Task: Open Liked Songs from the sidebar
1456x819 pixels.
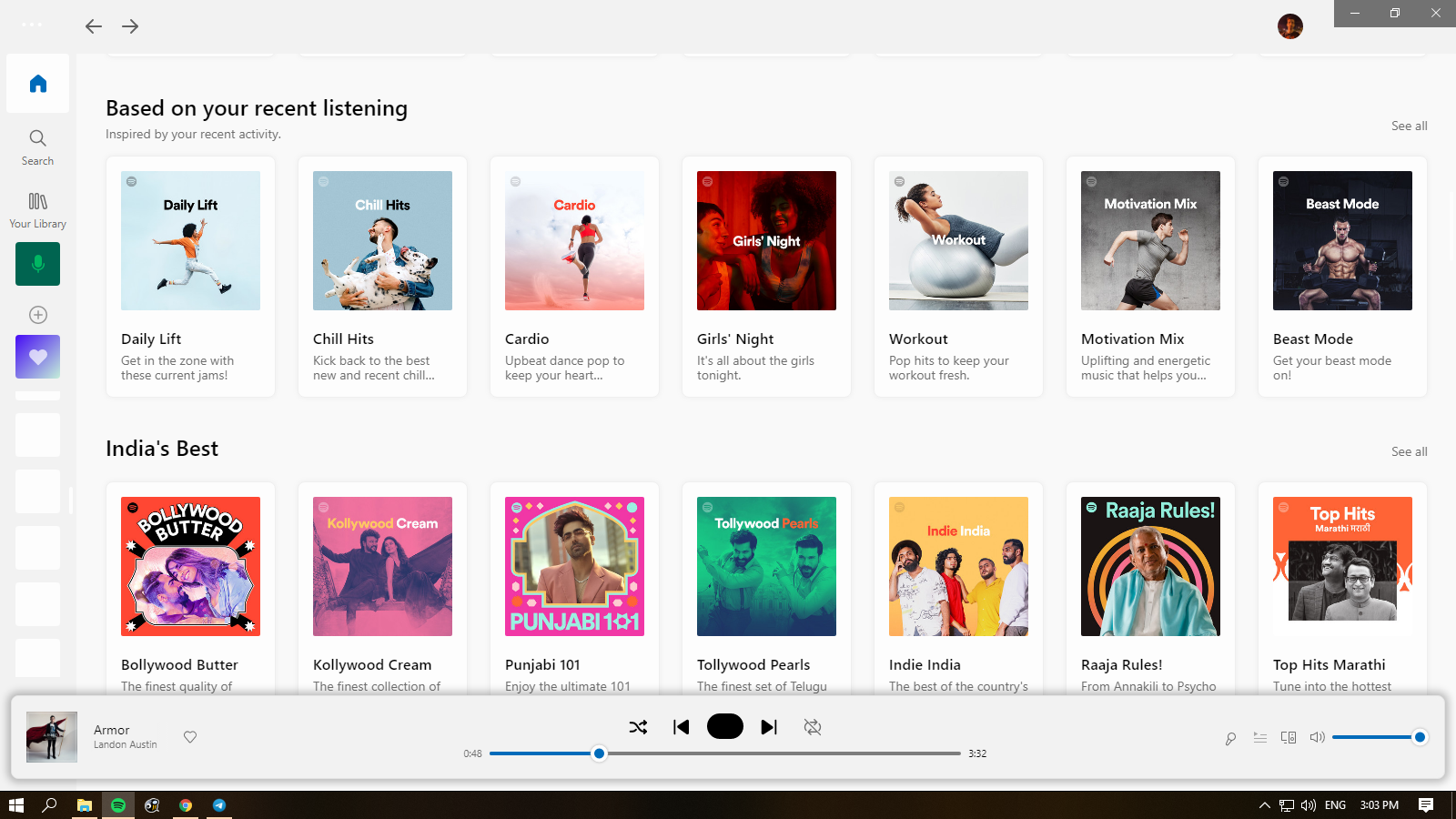Action: click(x=37, y=357)
